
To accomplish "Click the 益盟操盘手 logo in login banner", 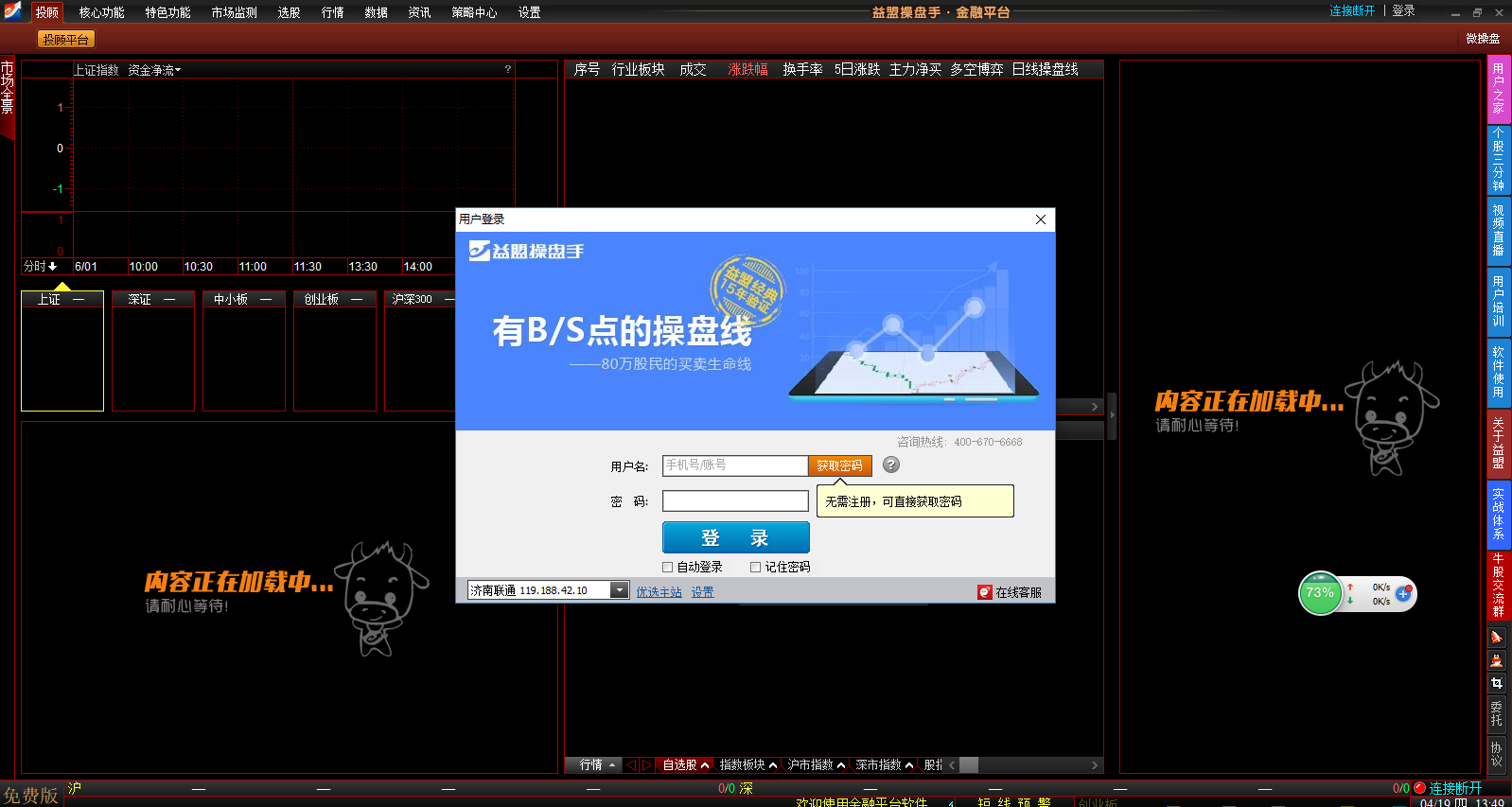I will tap(527, 251).
